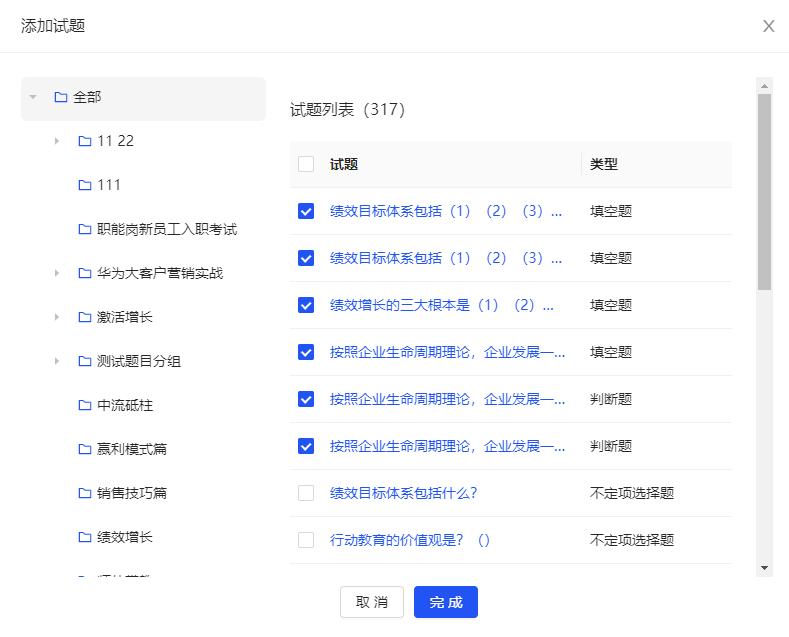This screenshot has height=637, width=789.
Task: Open the 绩效目标体系包括什么？ question link
Action: (404, 493)
